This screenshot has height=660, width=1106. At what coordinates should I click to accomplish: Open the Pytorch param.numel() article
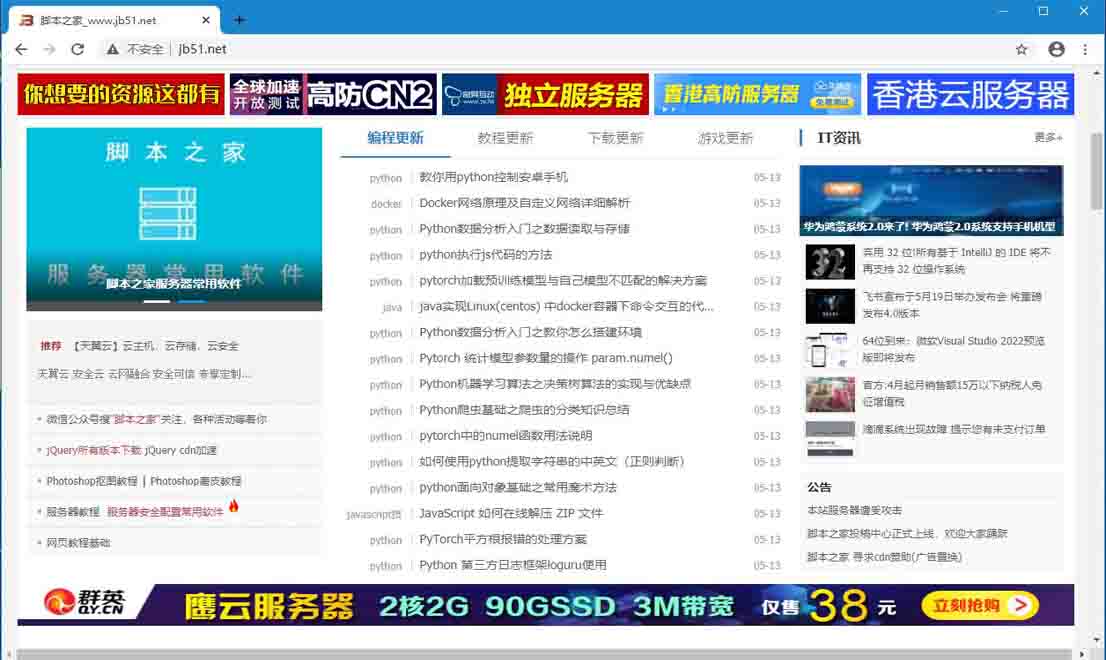(x=546, y=358)
